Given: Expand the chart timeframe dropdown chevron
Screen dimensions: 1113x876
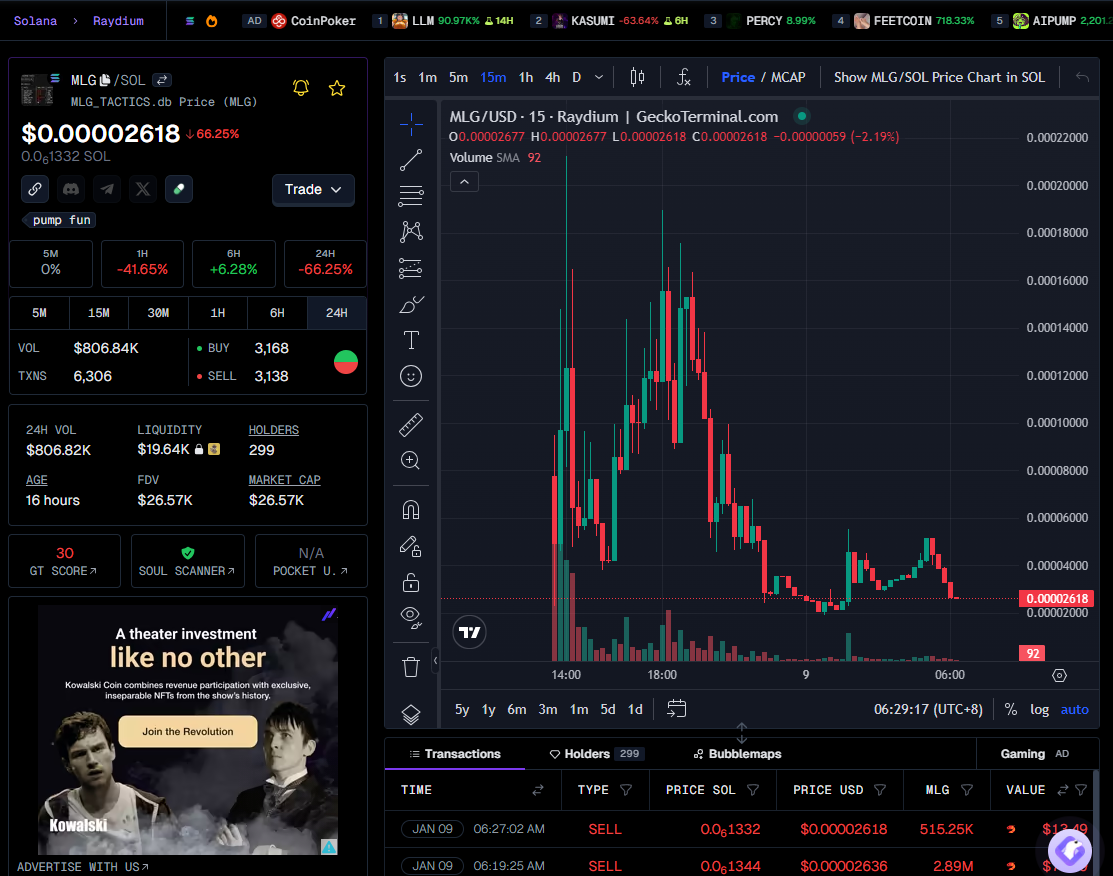Looking at the screenshot, I should (x=599, y=77).
